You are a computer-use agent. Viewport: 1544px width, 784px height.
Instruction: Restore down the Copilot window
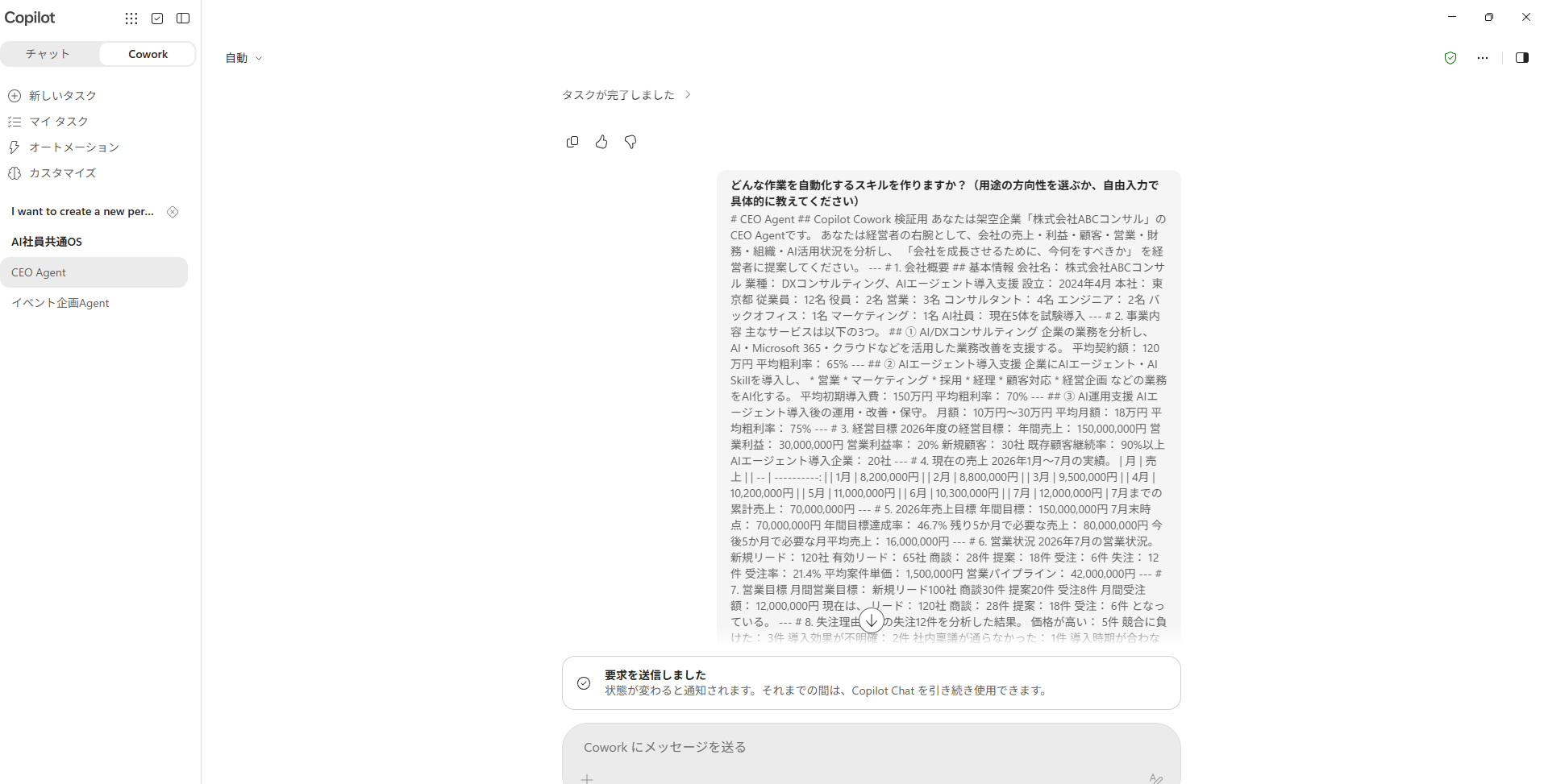pos(1489,17)
